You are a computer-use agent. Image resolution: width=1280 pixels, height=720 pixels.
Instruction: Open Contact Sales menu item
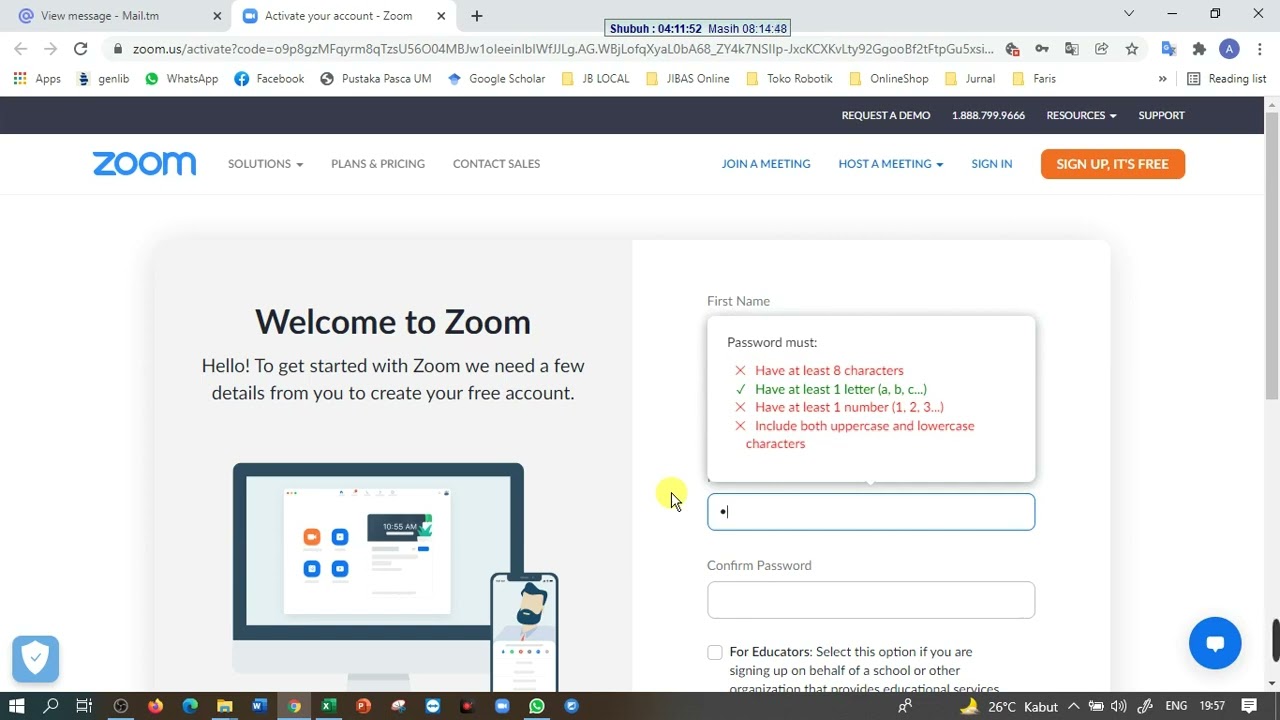tap(496, 164)
